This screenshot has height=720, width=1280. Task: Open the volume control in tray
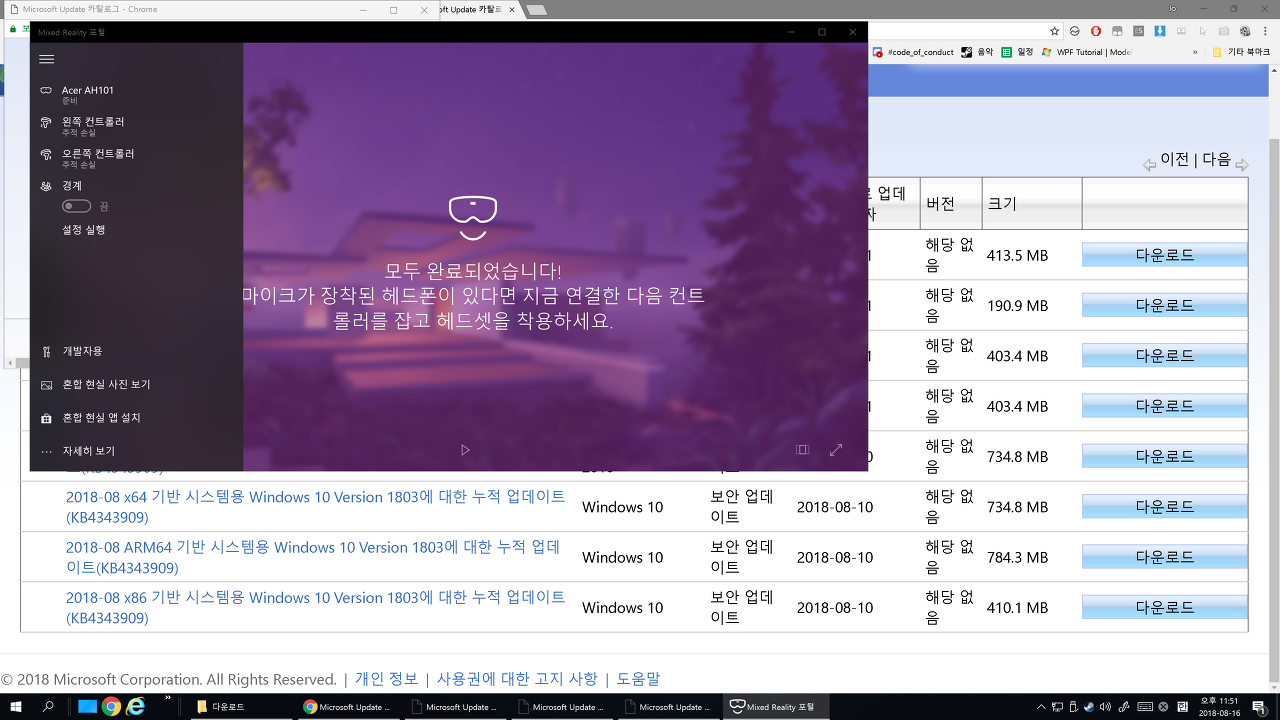pos(1105,707)
